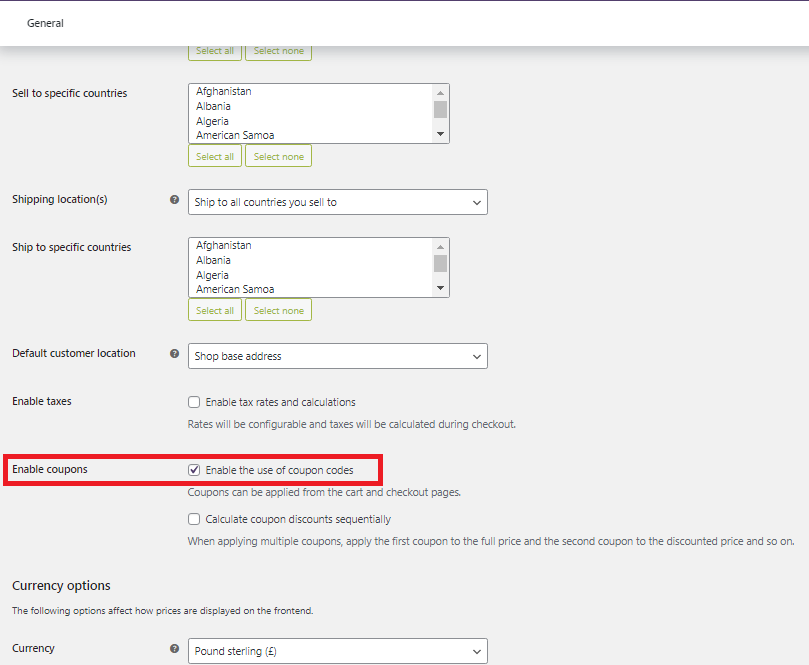Select Albania in Ship to specific countries list
809x665 pixels.
coord(213,261)
